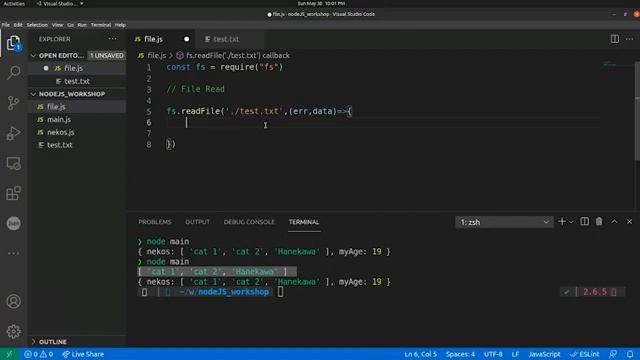Open the feedback icon in status bar
640x360 pixels.
(613, 354)
